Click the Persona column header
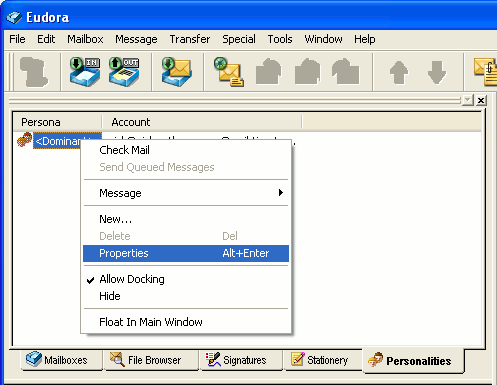Viewport: 497px width, 385px height. coord(57,122)
